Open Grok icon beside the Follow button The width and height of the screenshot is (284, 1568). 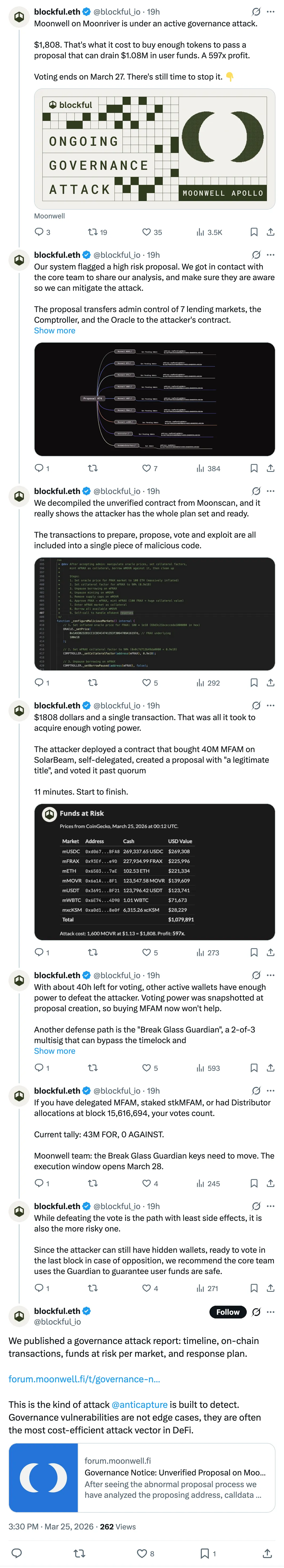(x=257, y=1312)
